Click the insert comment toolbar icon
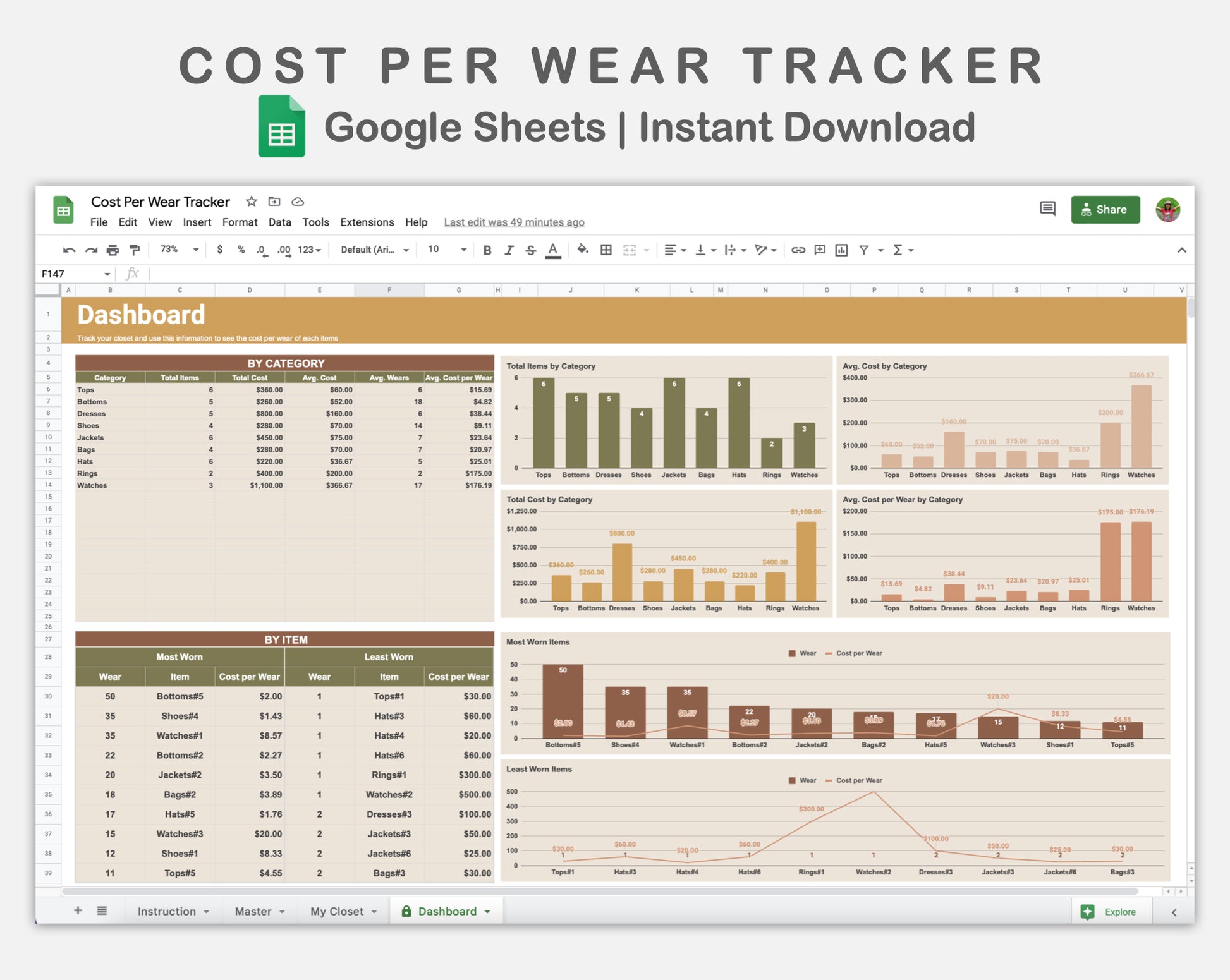 (x=820, y=250)
